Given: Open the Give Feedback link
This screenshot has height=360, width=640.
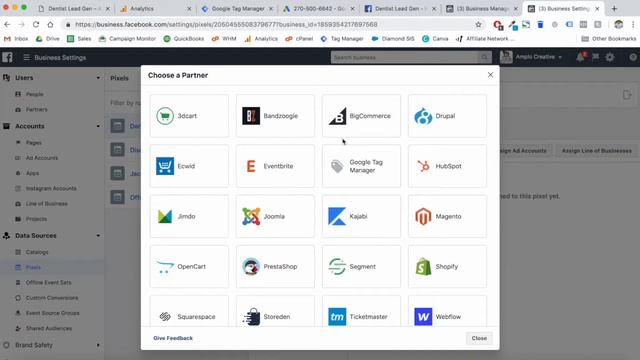Looking at the screenshot, I should click(173, 338).
